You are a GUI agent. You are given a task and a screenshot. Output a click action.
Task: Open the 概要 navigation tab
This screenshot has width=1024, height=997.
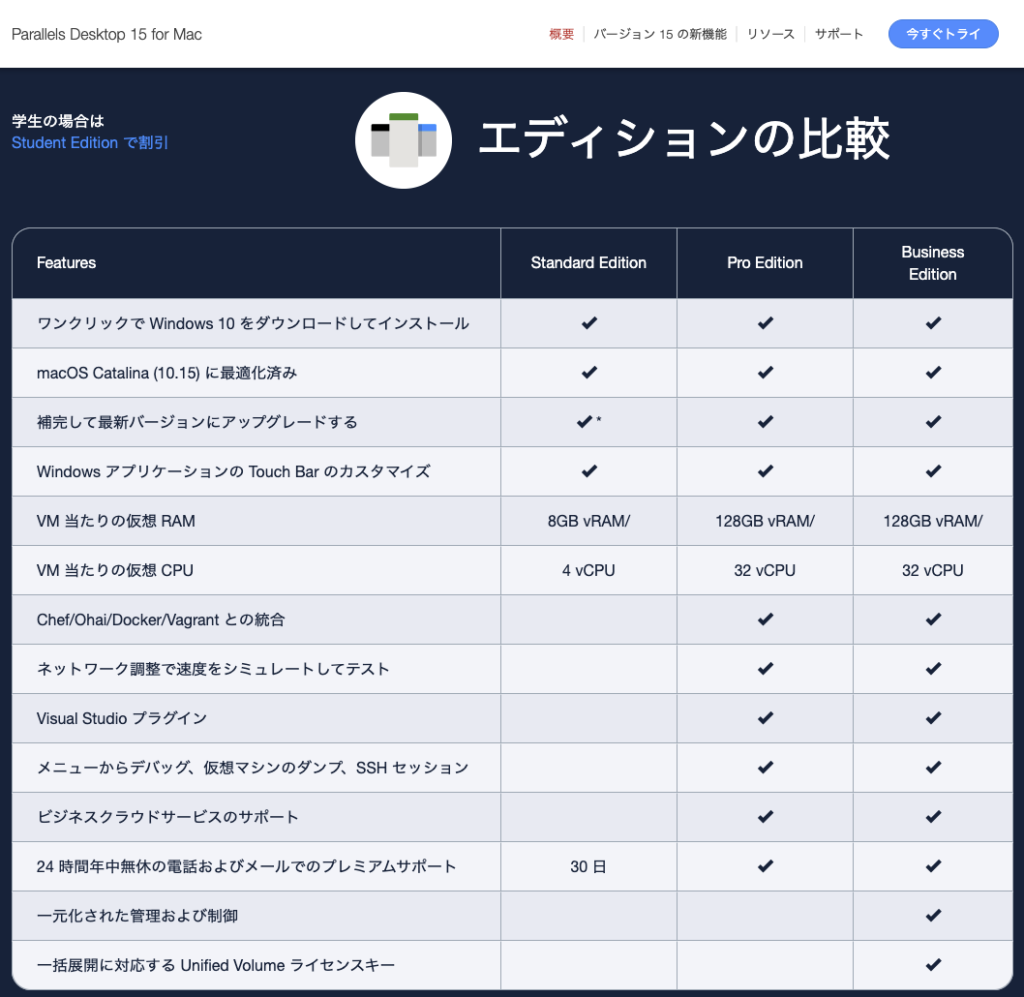pyautogui.click(x=561, y=34)
